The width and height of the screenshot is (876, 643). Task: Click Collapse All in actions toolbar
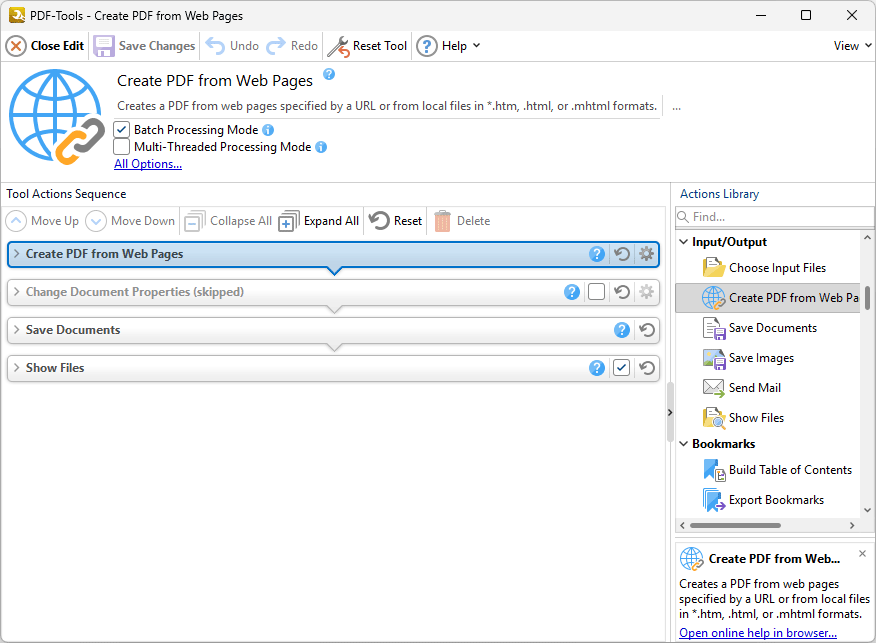[228, 221]
